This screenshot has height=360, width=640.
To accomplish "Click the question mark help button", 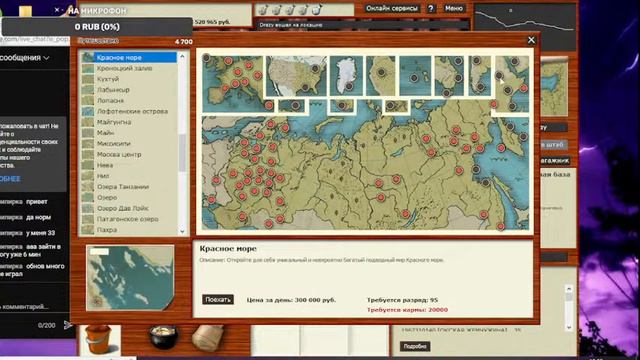I will tap(431, 8).
